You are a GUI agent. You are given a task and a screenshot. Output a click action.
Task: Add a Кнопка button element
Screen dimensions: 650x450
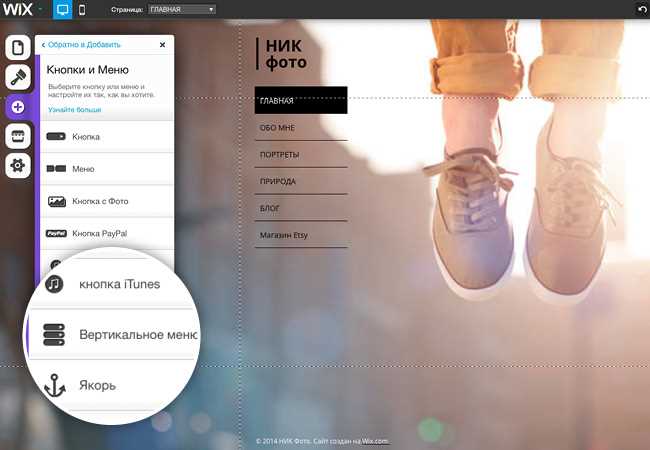pos(107,137)
